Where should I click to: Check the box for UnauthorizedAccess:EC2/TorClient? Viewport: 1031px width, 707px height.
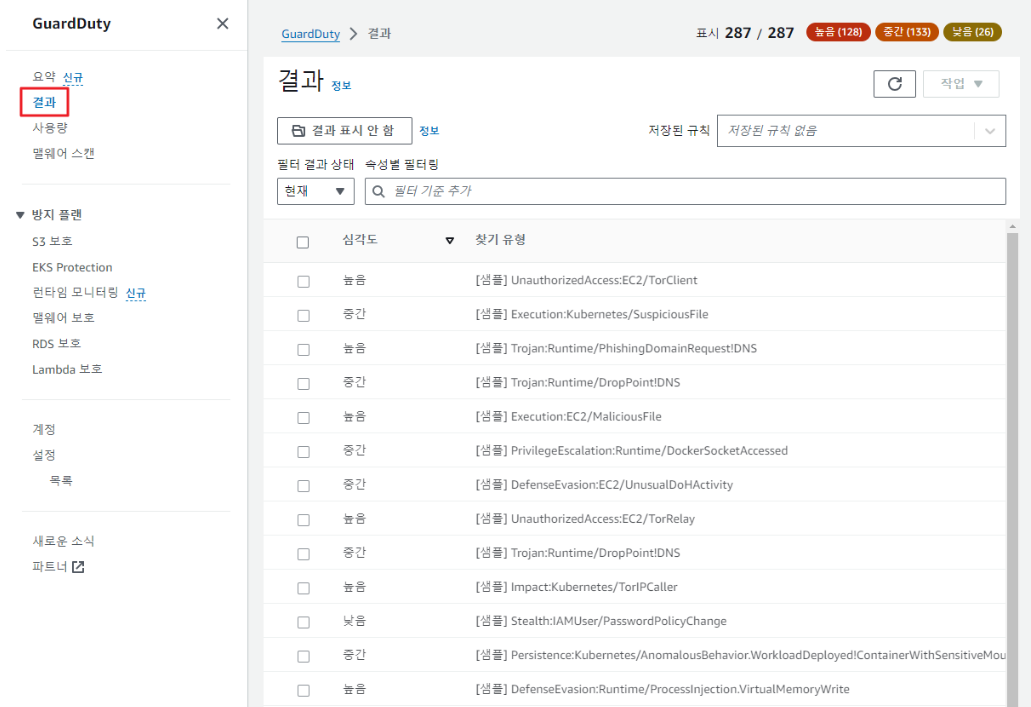click(303, 281)
